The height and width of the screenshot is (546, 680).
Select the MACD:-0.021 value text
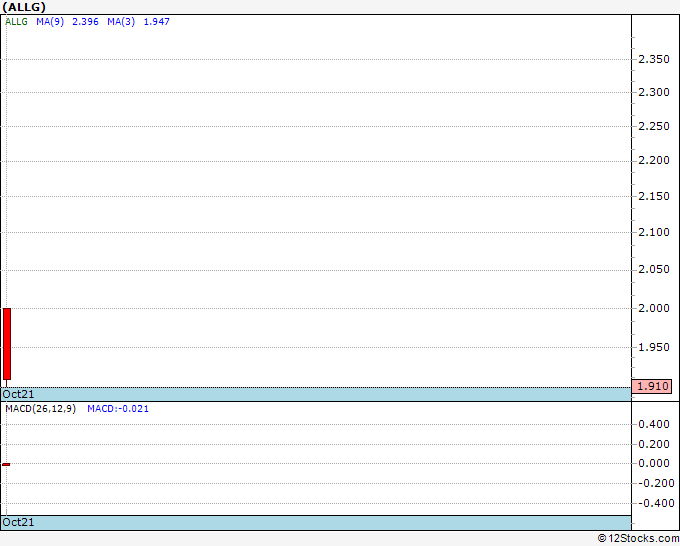coord(118,409)
